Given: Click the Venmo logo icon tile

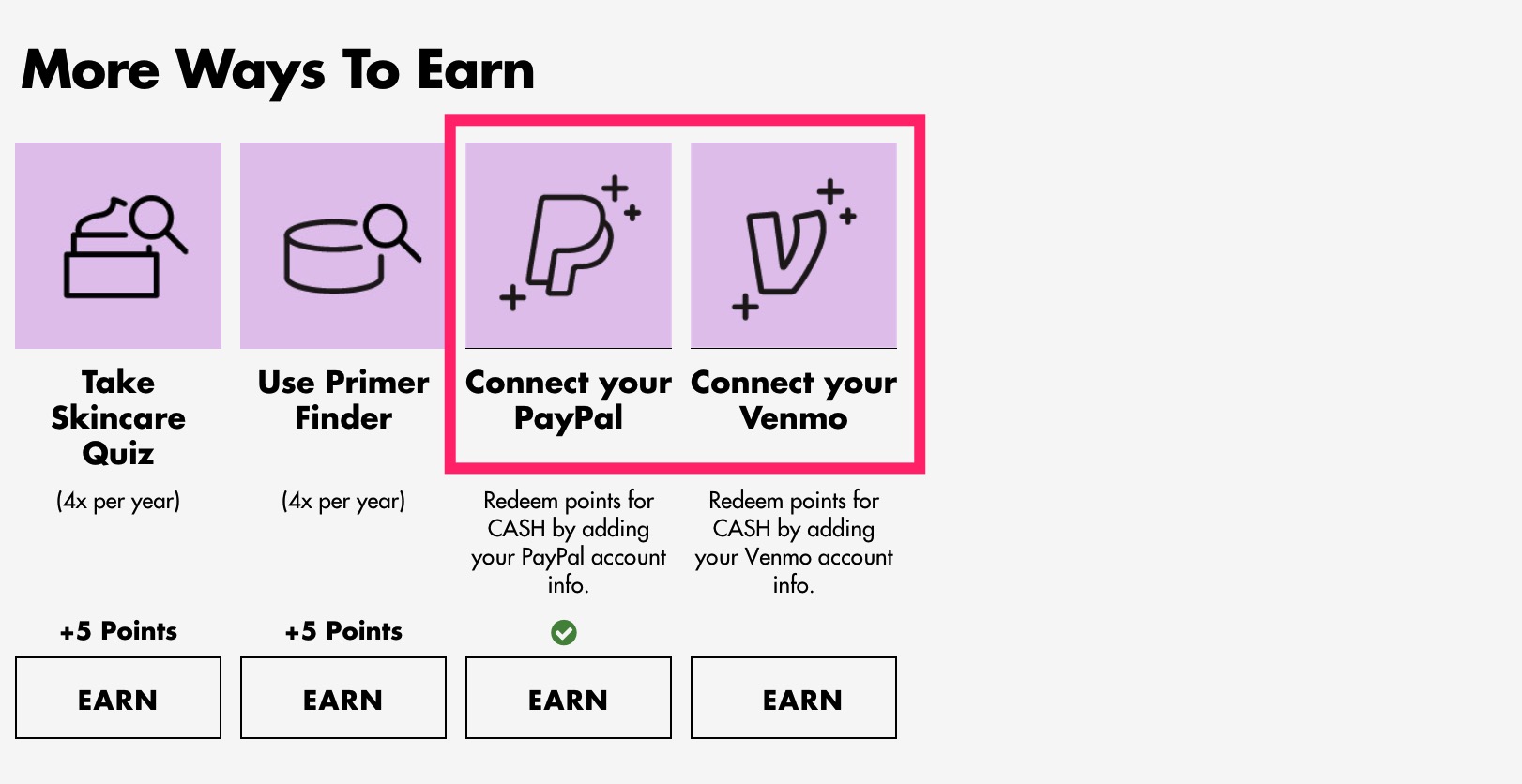Looking at the screenshot, I should click(x=794, y=246).
